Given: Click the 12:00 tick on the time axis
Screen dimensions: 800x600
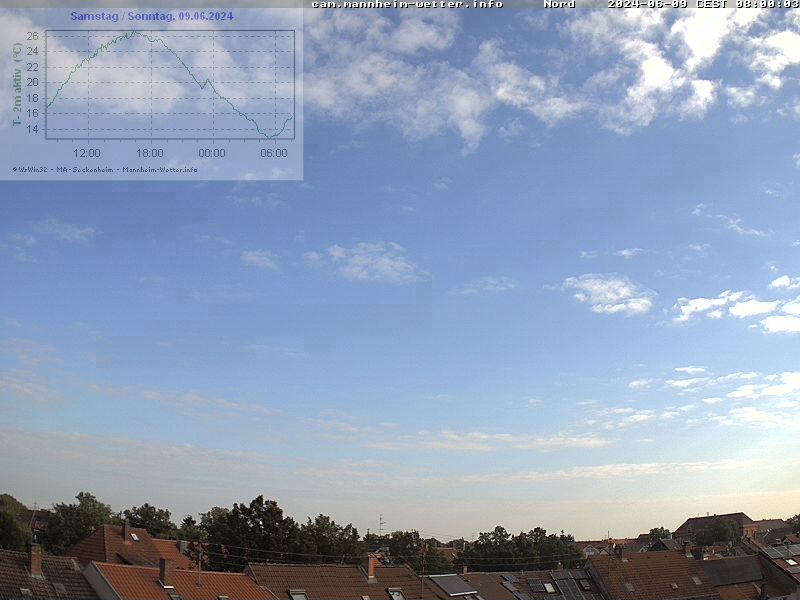Looking at the screenshot, I should coord(87,153).
